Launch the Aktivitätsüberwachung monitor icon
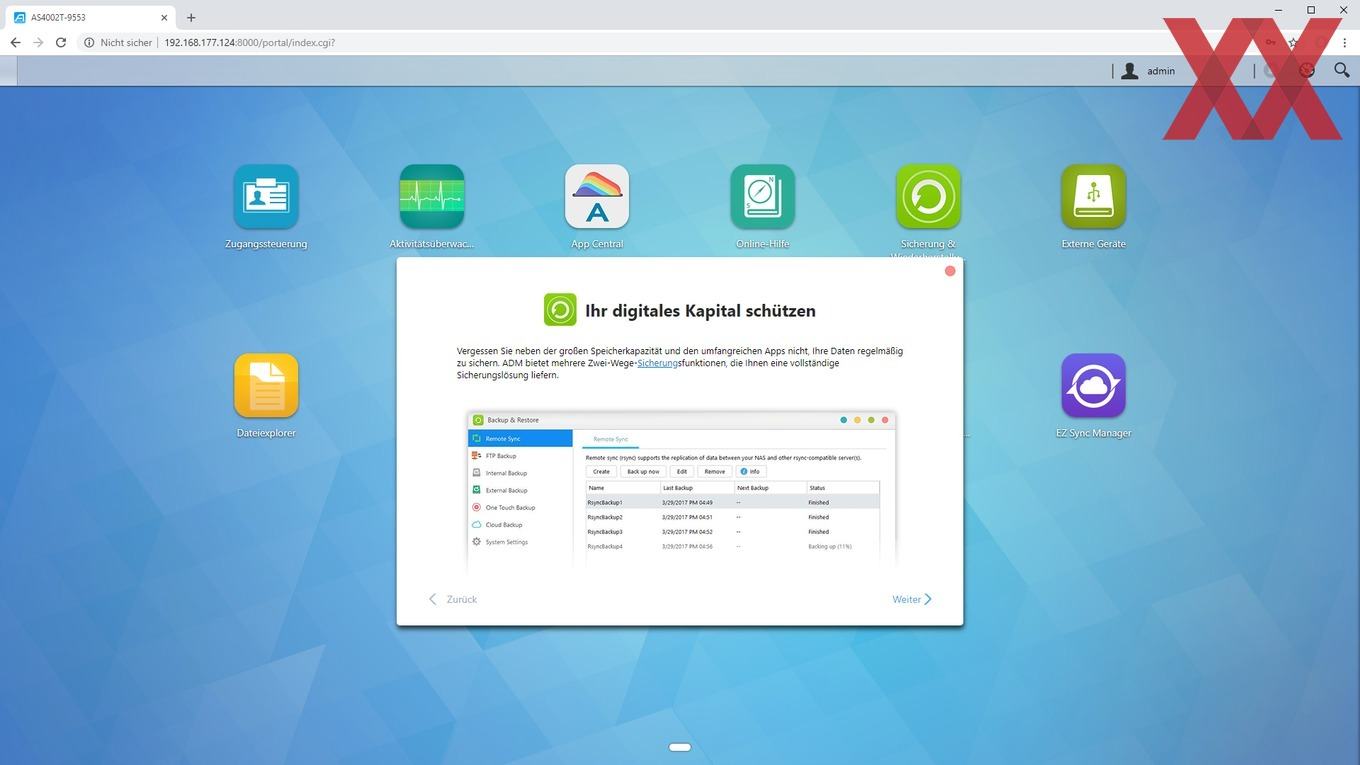 (x=432, y=197)
